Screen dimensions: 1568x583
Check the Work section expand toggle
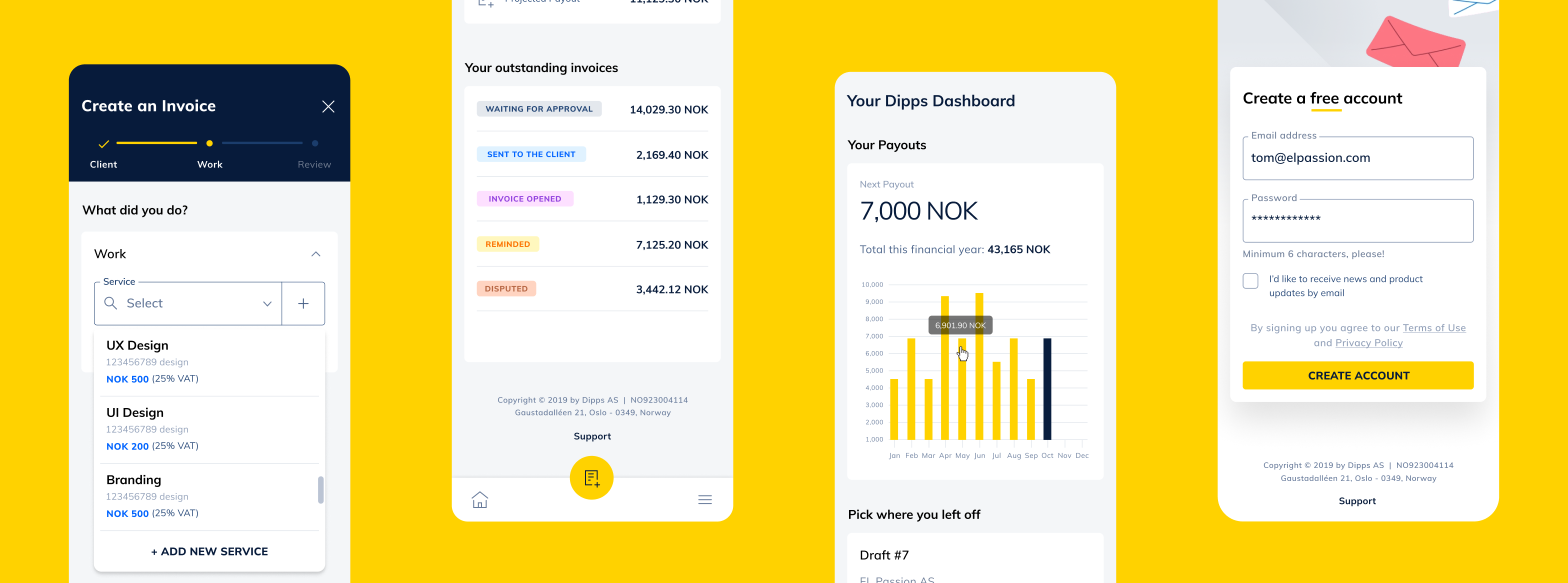point(316,253)
